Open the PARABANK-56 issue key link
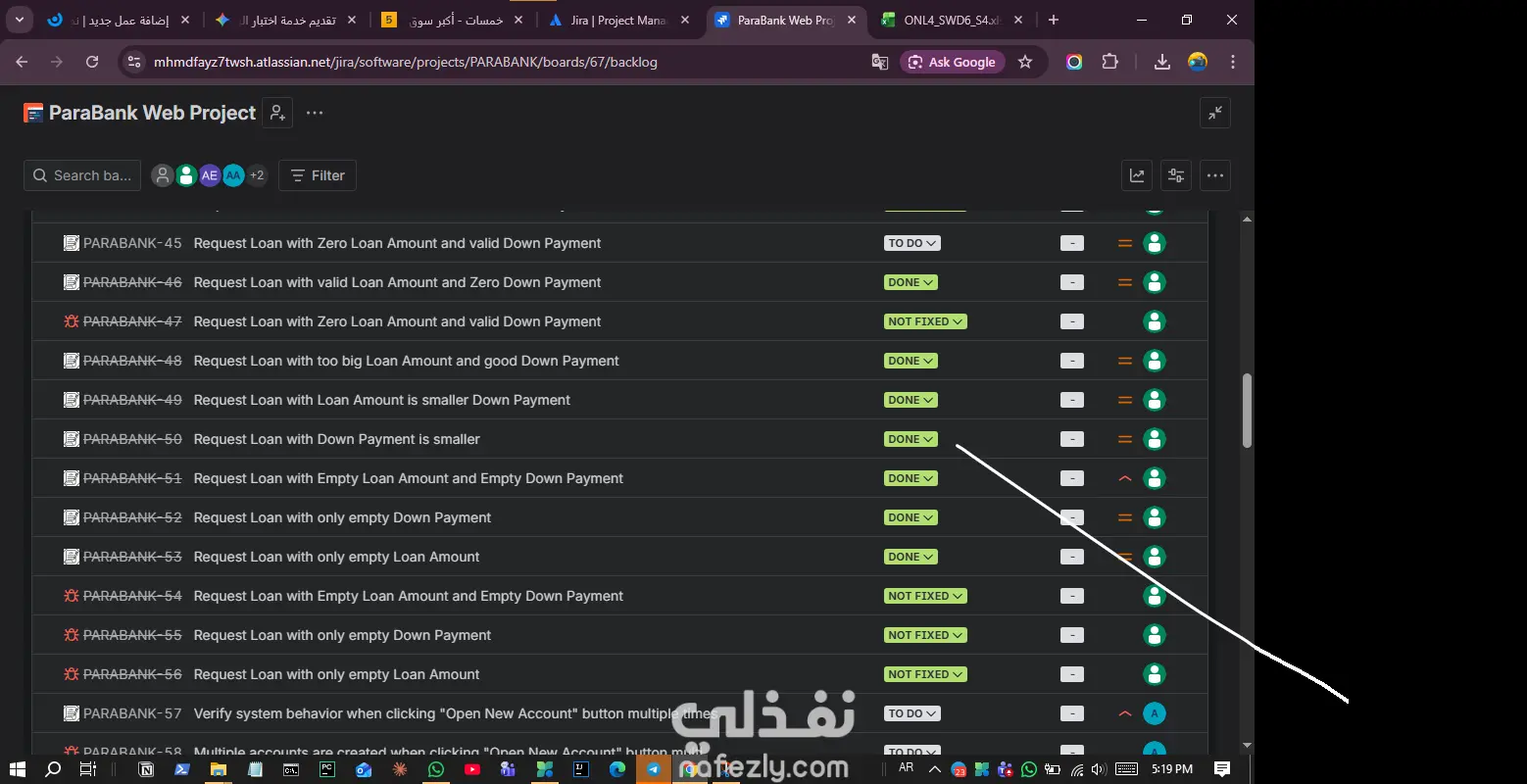Image resolution: width=1527 pixels, height=784 pixels. click(132, 674)
